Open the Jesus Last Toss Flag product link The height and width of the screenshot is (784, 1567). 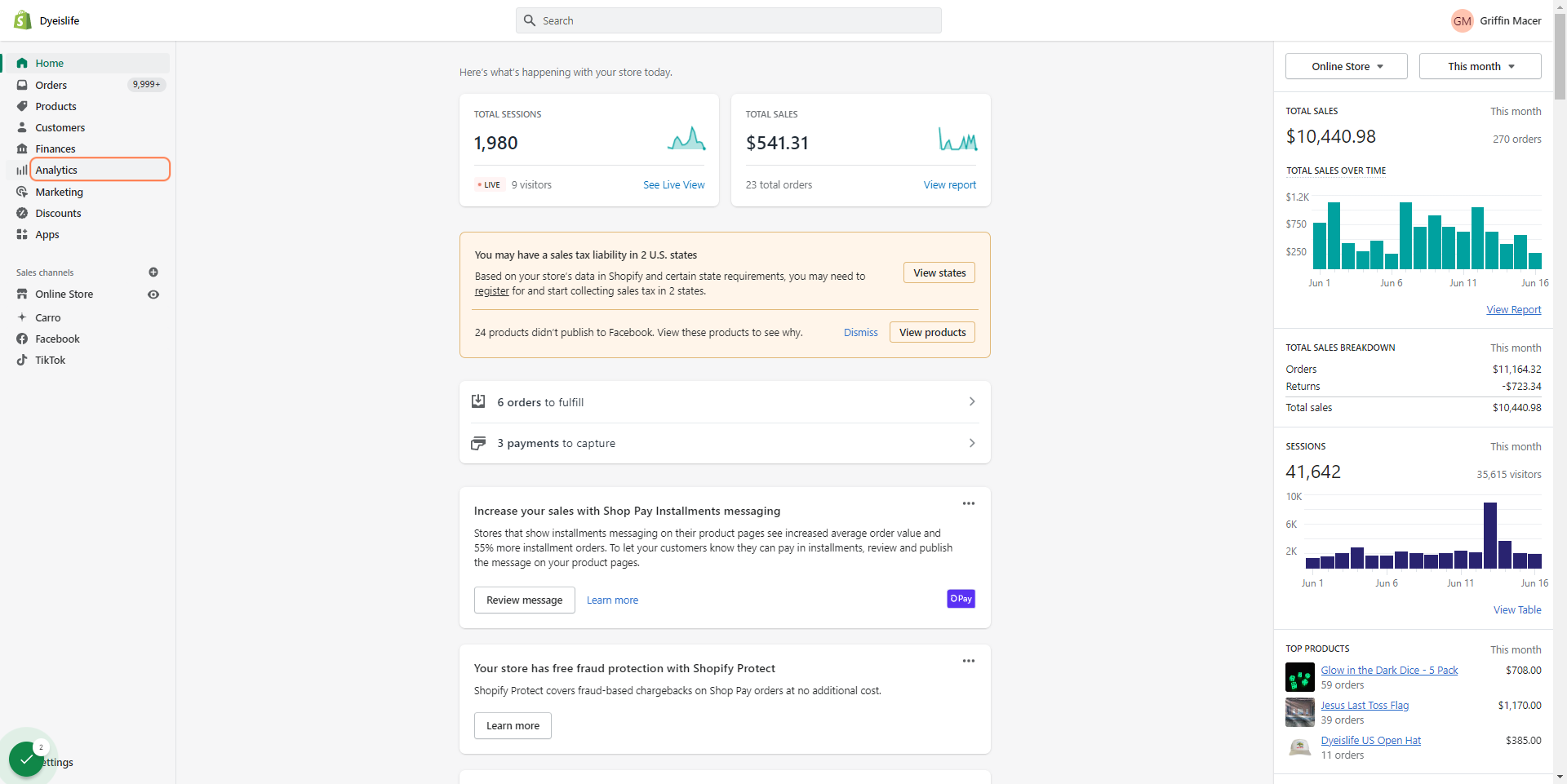click(x=1365, y=706)
